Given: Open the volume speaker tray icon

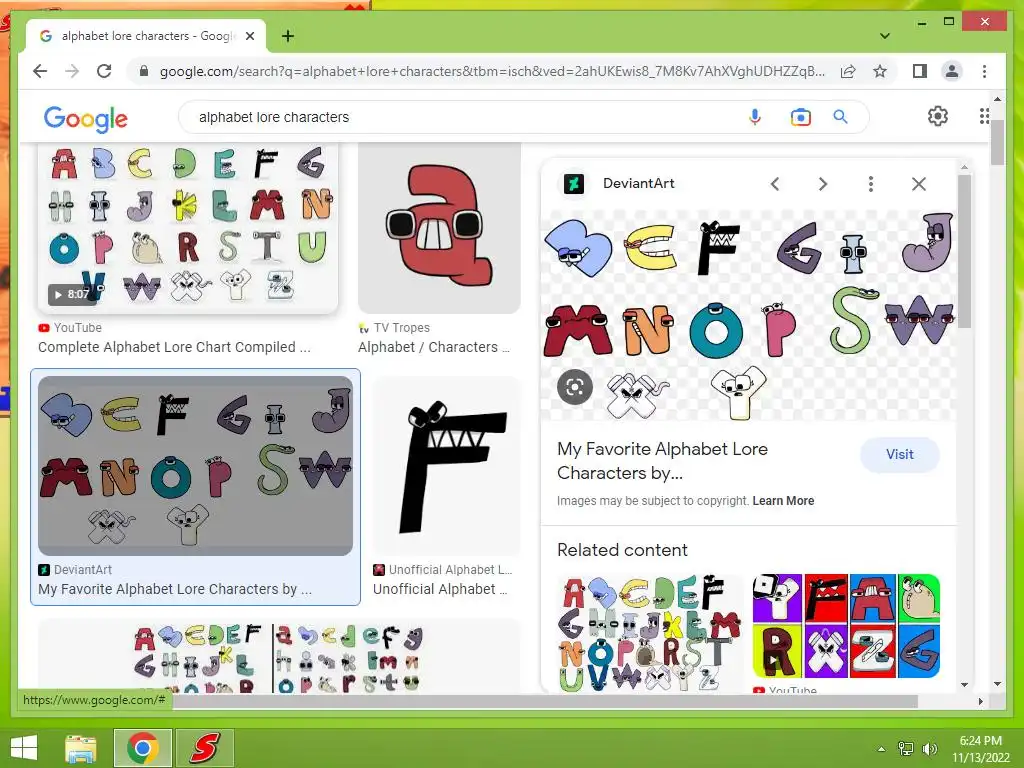Looking at the screenshot, I should pos(929,749).
